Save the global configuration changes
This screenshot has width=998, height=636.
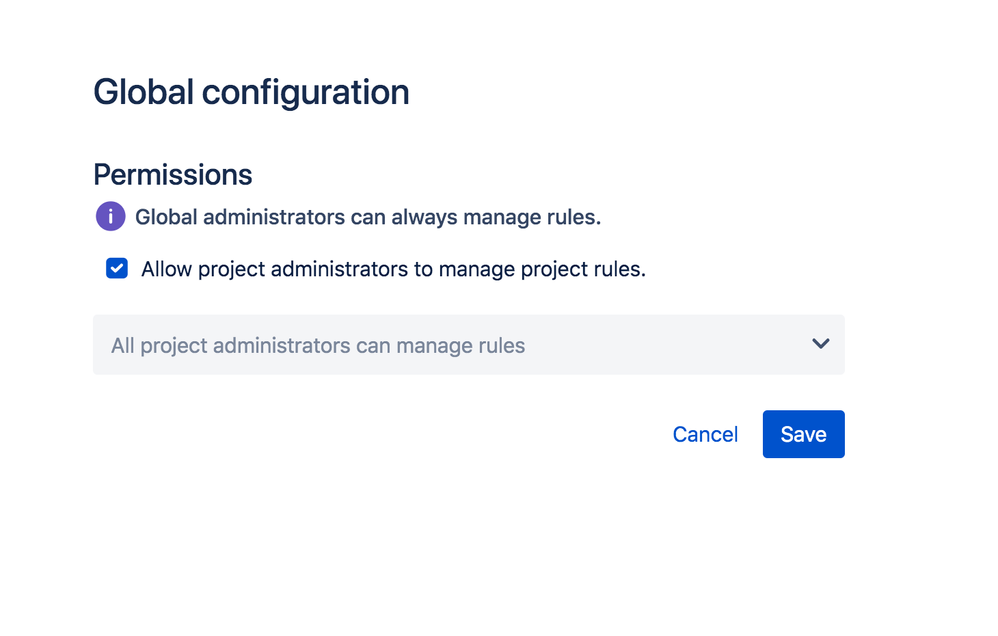[803, 434]
